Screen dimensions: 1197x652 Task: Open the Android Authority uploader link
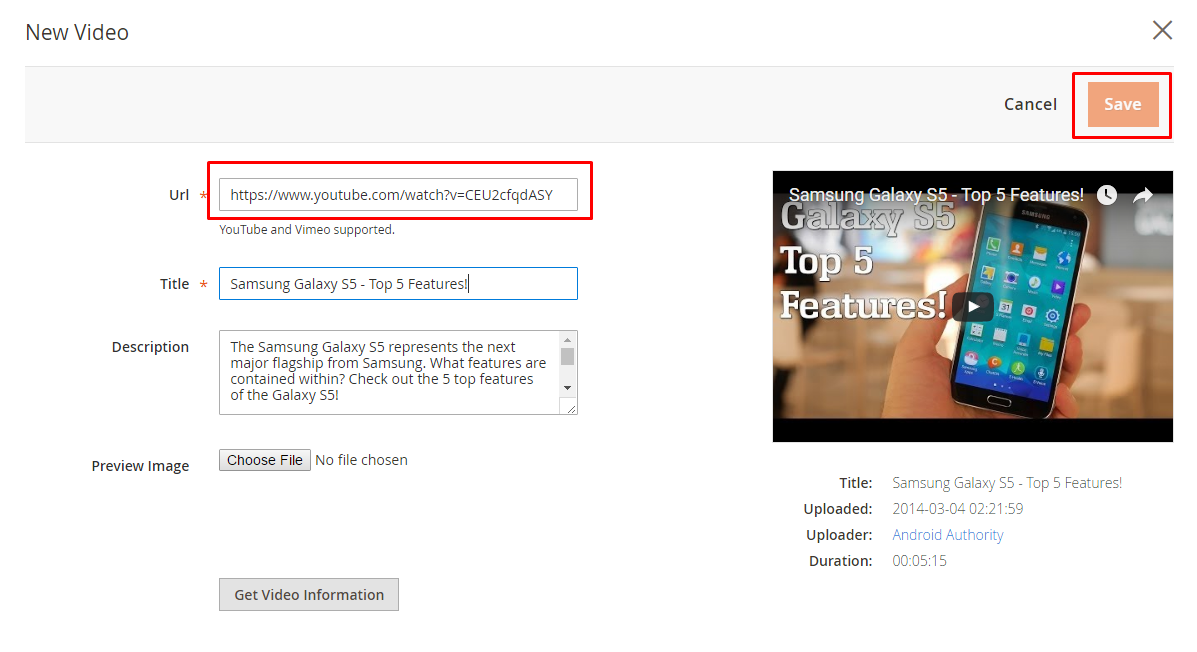pyautogui.click(x=947, y=534)
